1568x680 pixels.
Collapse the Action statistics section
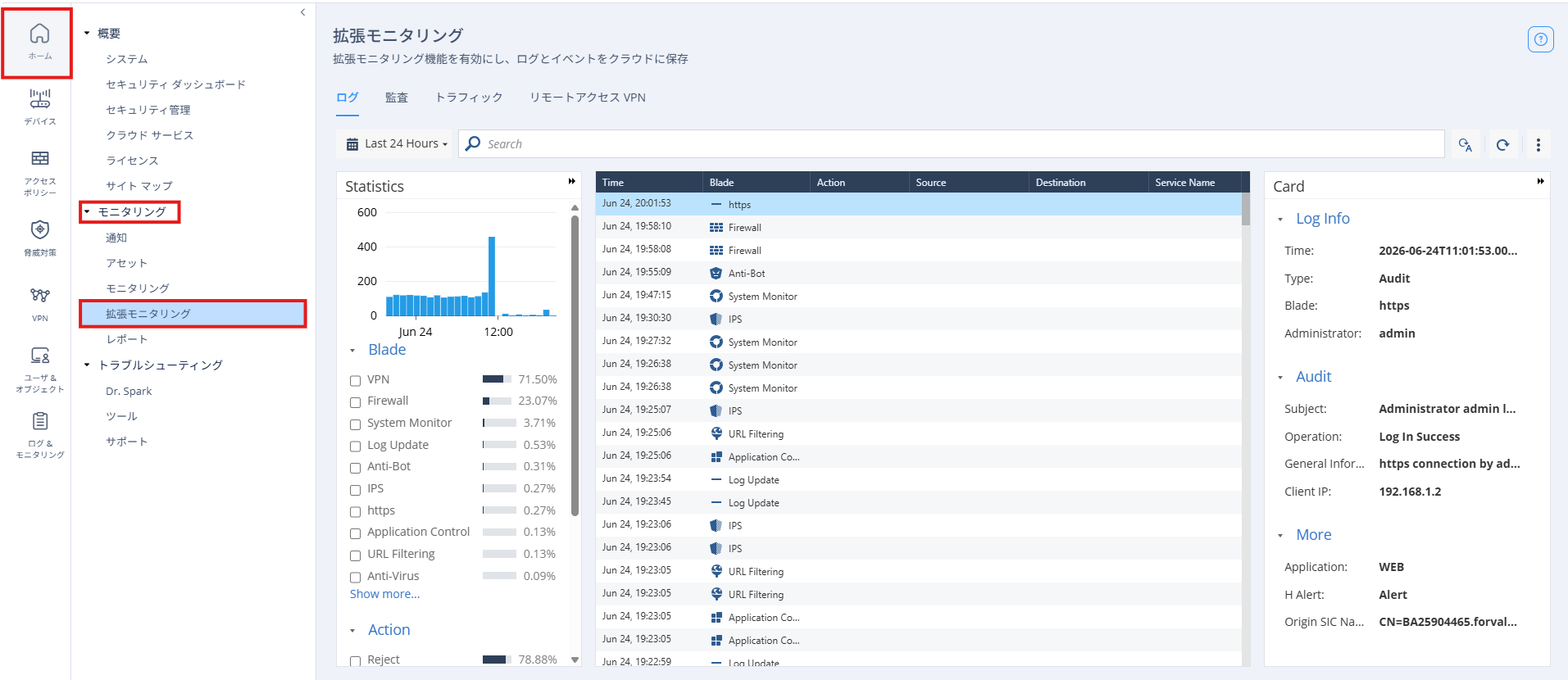(x=352, y=631)
